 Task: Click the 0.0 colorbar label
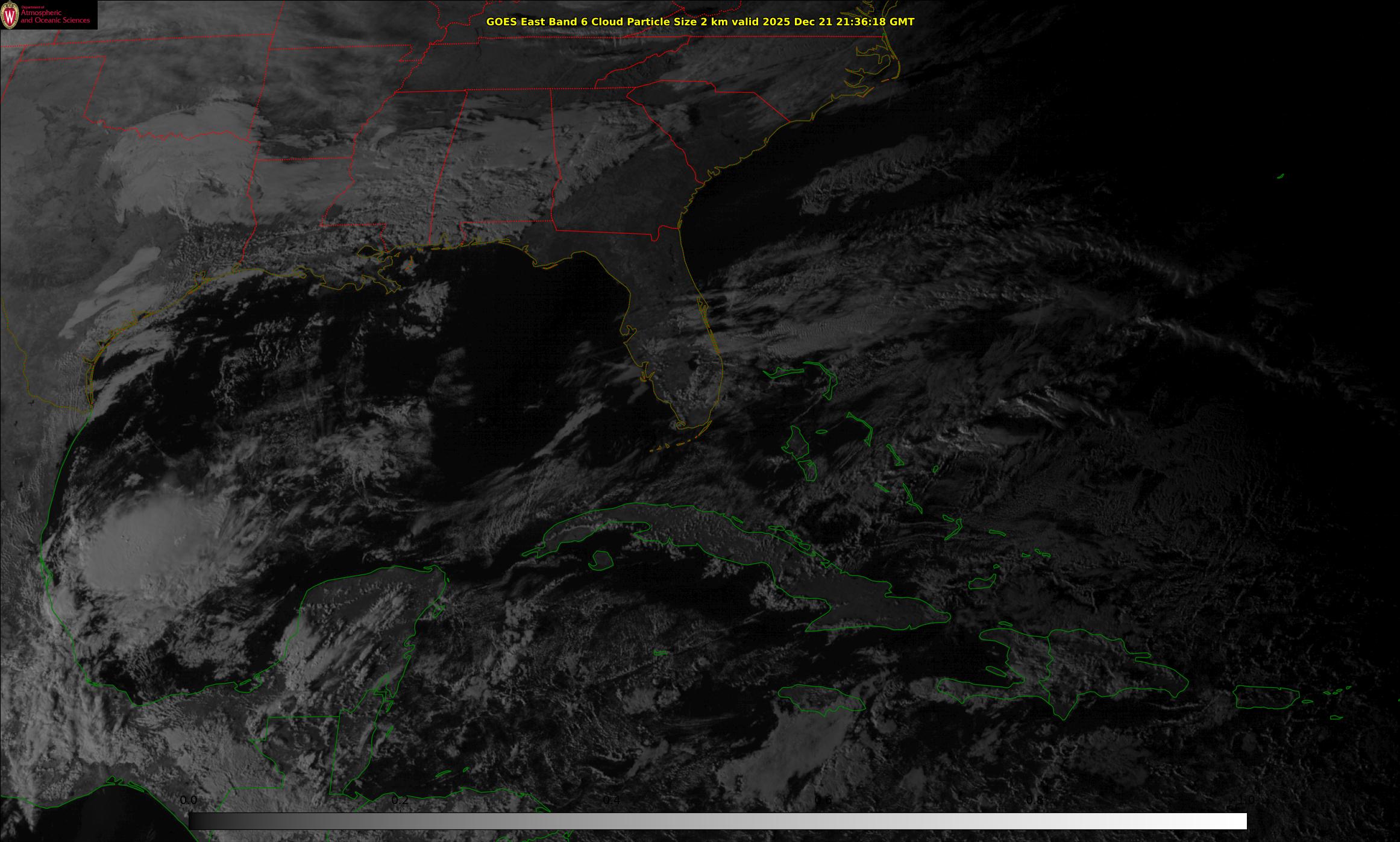[x=189, y=800]
